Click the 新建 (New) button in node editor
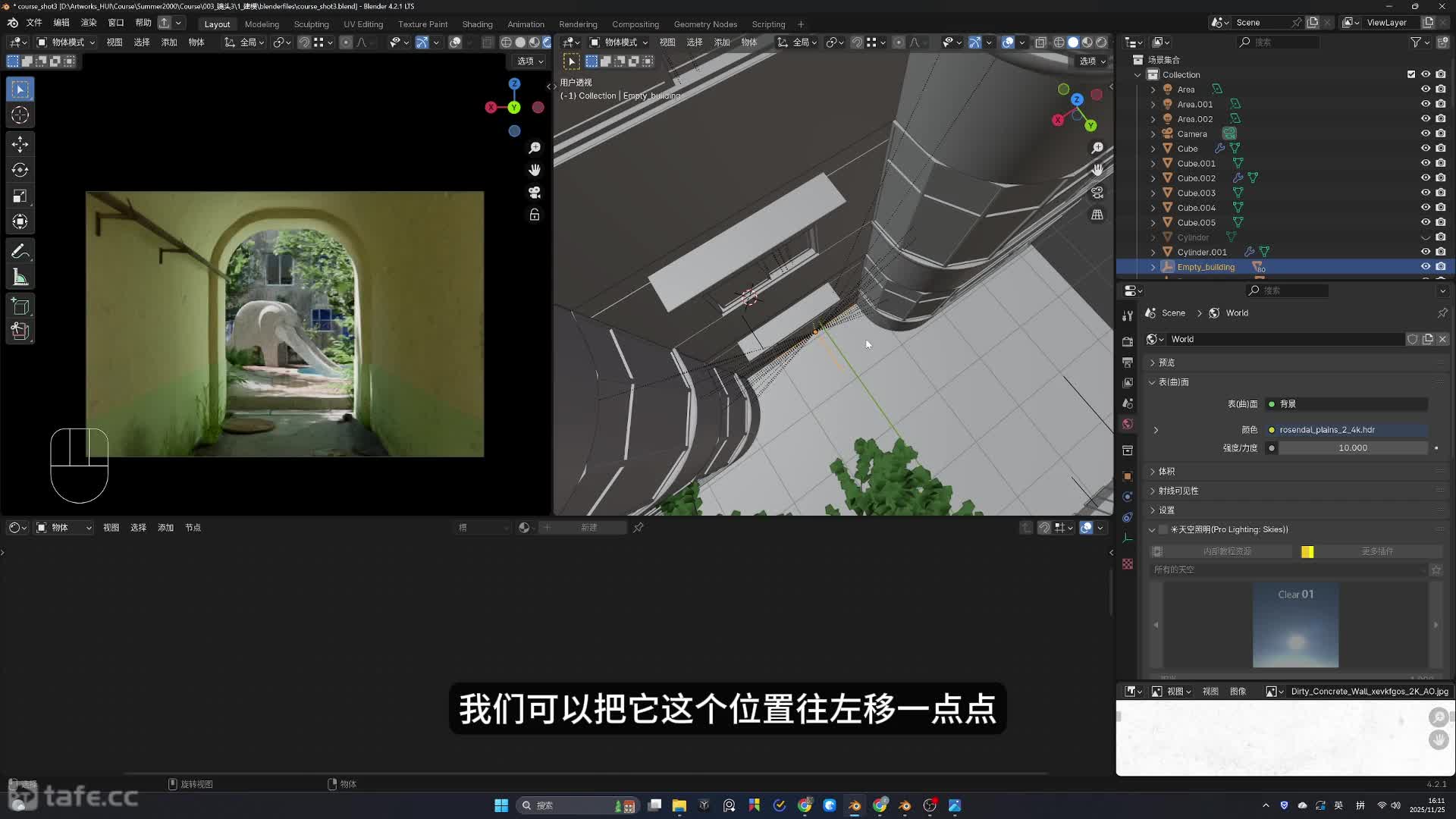This screenshot has width=1456, height=819. point(588,528)
